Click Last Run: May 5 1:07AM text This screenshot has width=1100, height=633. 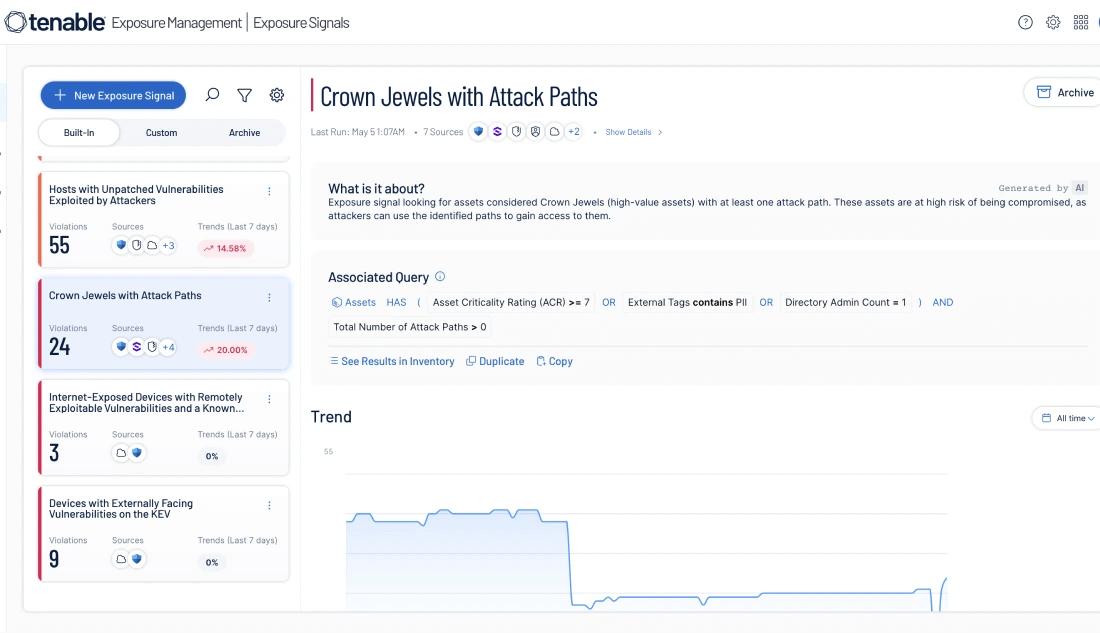click(358, 132)
